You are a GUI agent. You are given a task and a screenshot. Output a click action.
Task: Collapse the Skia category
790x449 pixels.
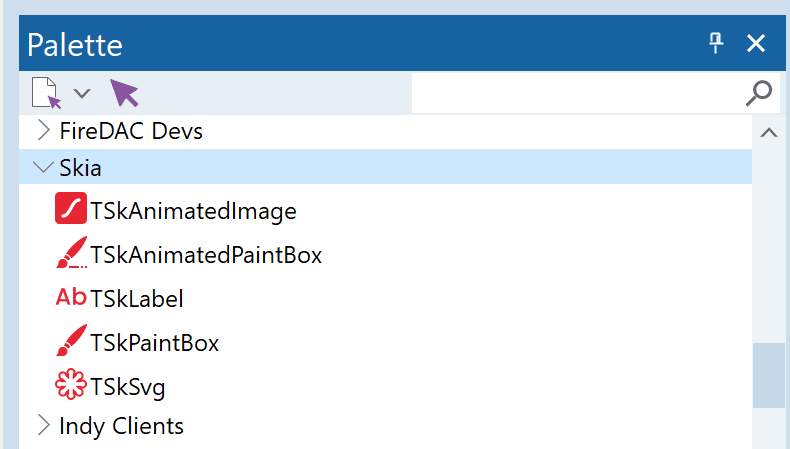click(43, 167)
